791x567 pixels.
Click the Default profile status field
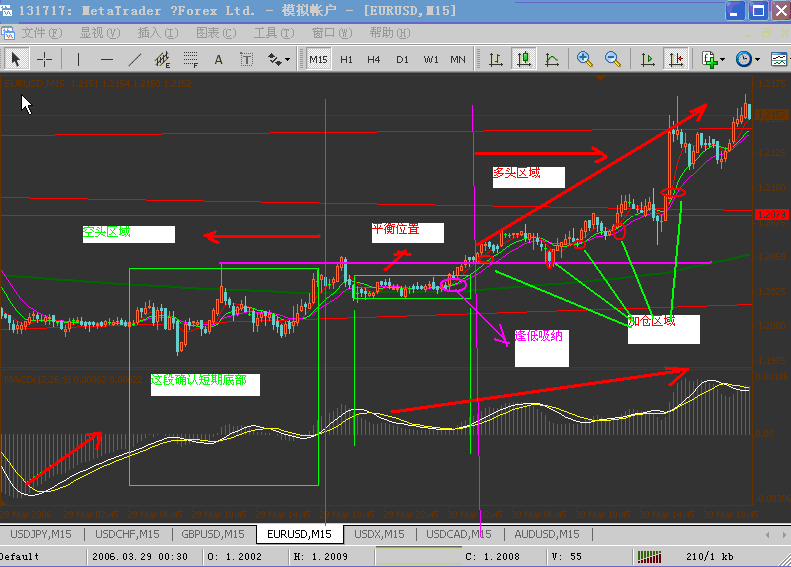coord(42,556)
